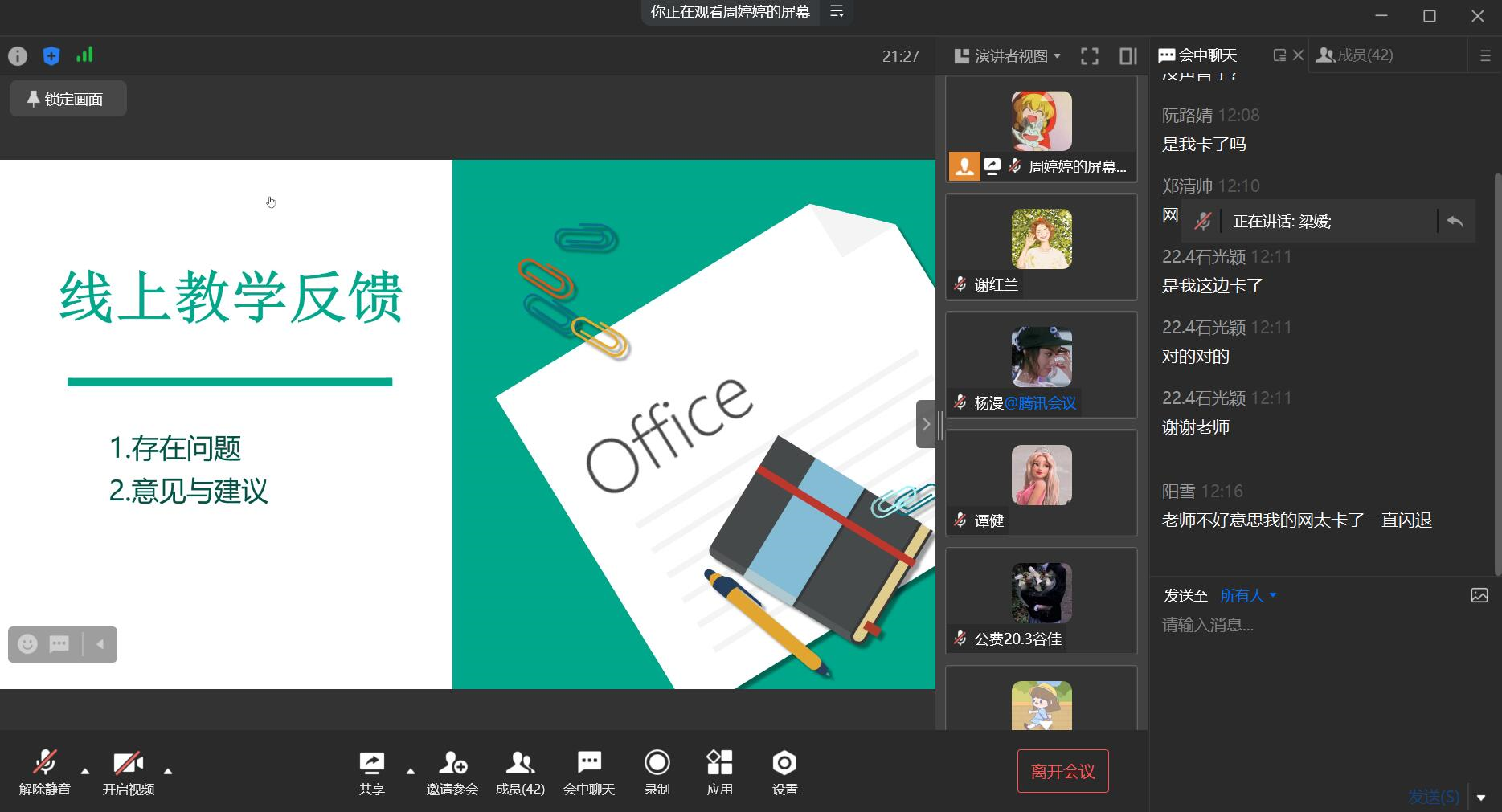Open the menu beside the screen-share title

[x=837, y=12]
